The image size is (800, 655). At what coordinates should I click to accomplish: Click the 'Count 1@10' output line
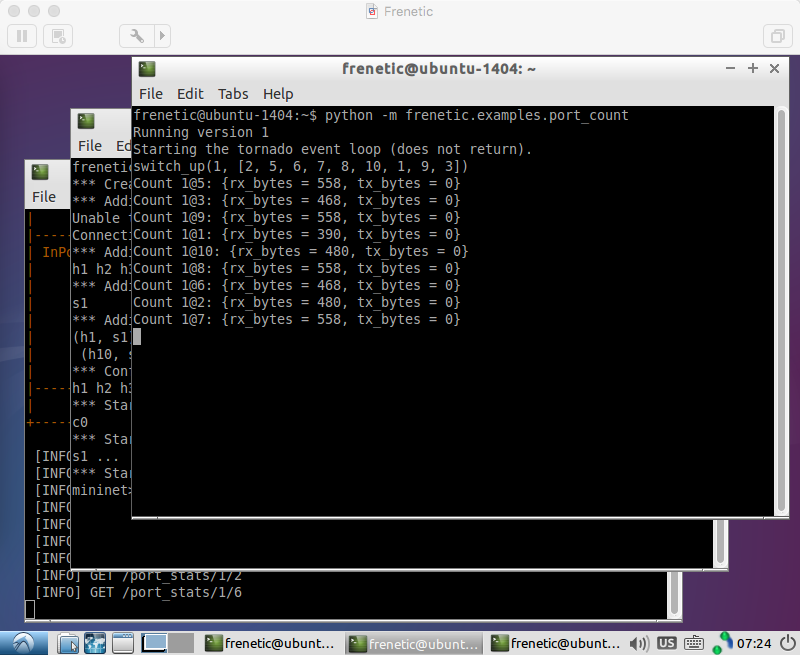point(301,251)
